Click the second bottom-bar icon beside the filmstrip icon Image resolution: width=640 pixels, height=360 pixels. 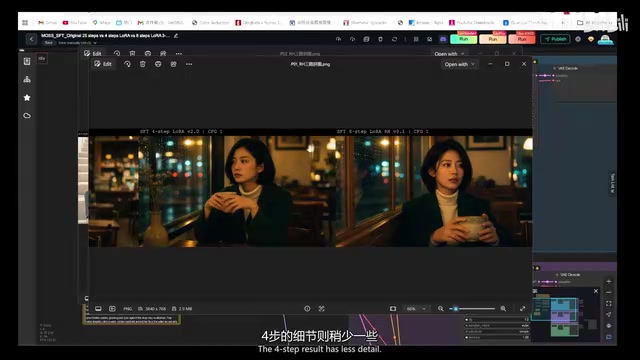112,309
